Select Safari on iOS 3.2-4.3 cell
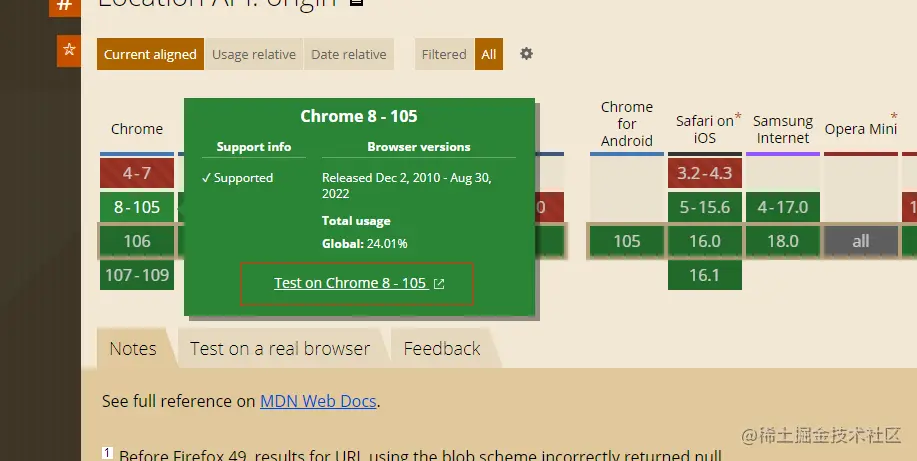Image resolution: width=917 pixels, height=461 pixels. coord(705,173)
